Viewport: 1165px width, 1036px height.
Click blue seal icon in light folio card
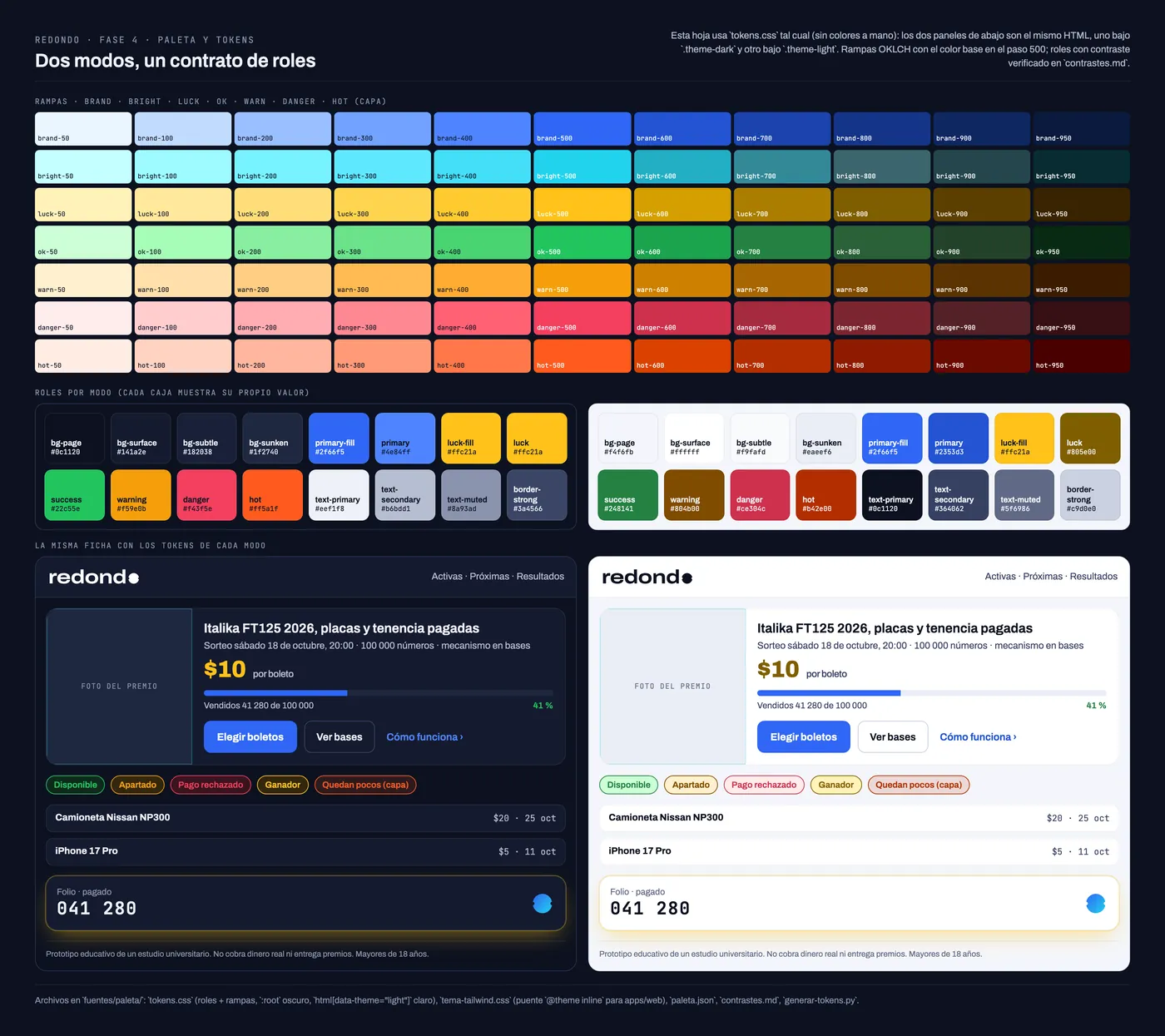point(1096,903)
